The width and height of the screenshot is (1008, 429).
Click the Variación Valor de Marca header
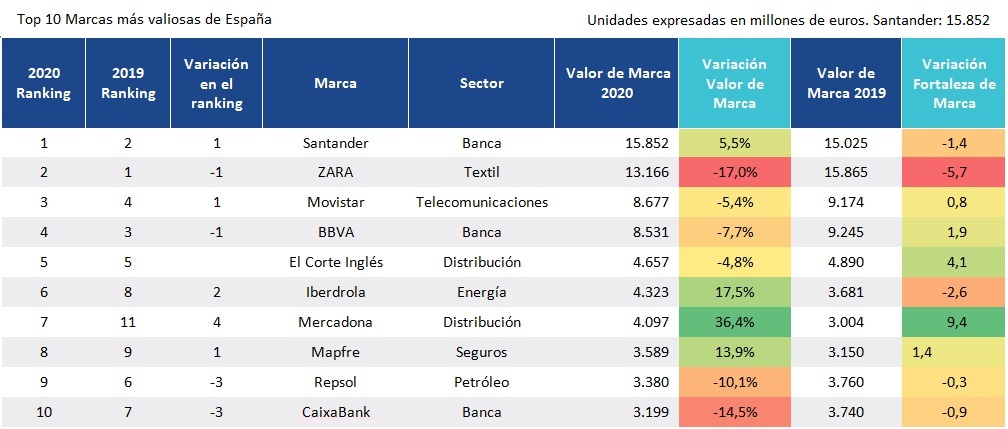pos(734,83)
